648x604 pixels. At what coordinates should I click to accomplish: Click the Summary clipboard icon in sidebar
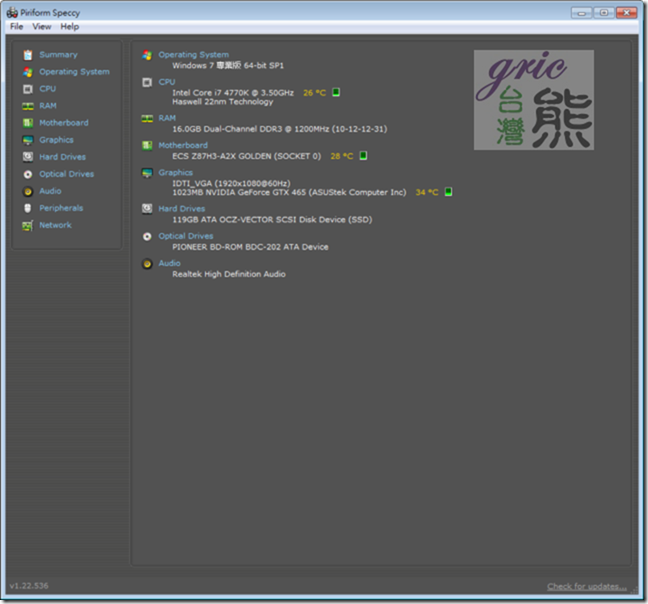point(28,55)
